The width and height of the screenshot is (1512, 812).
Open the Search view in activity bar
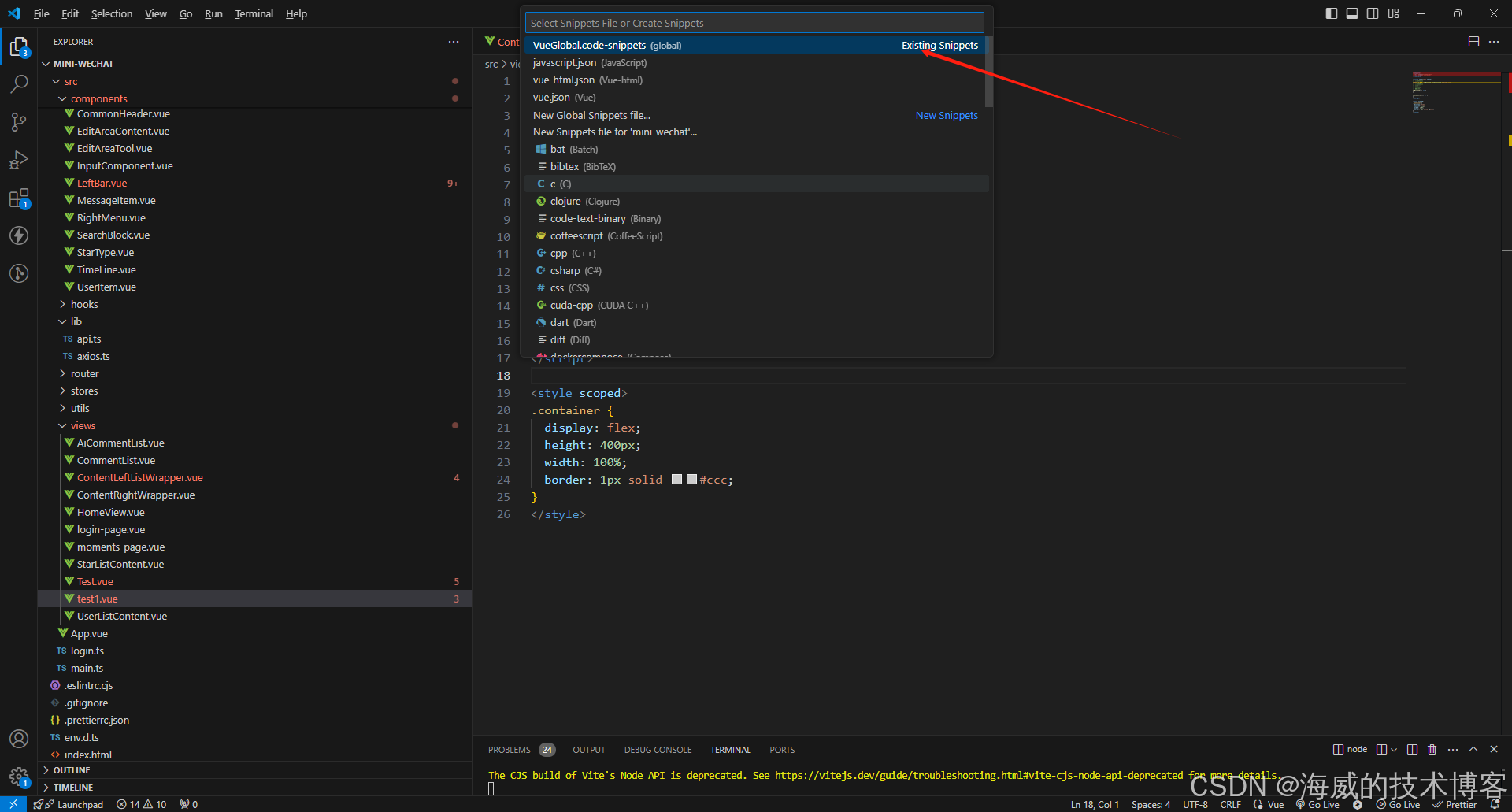tap(19, 84)
